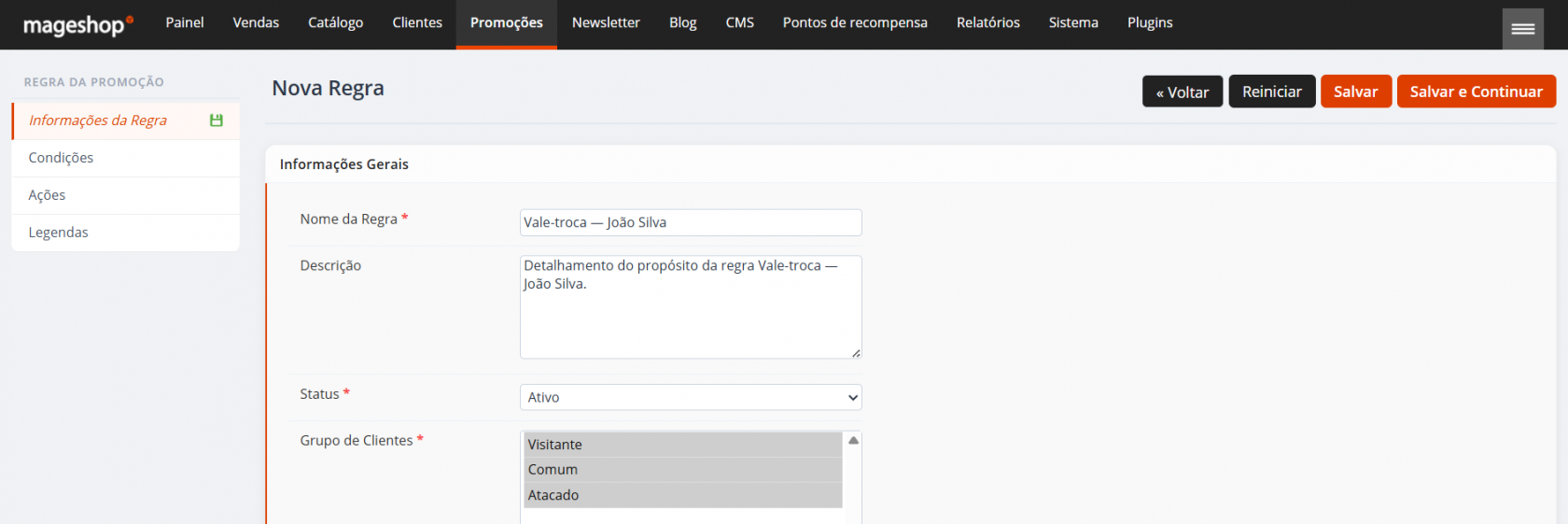Click the green save icon in sidebar
The width and height of the screenshot is (1568, 524).
coord(217,120)
